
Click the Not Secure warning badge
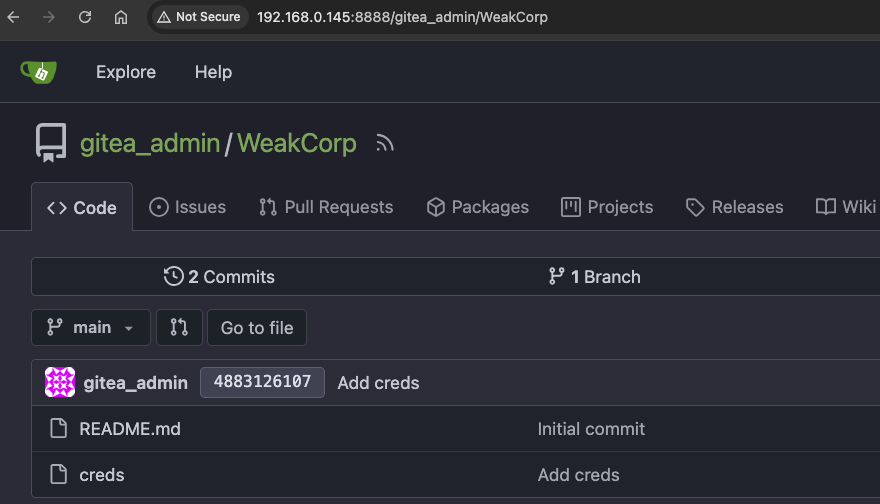point(198,17)
